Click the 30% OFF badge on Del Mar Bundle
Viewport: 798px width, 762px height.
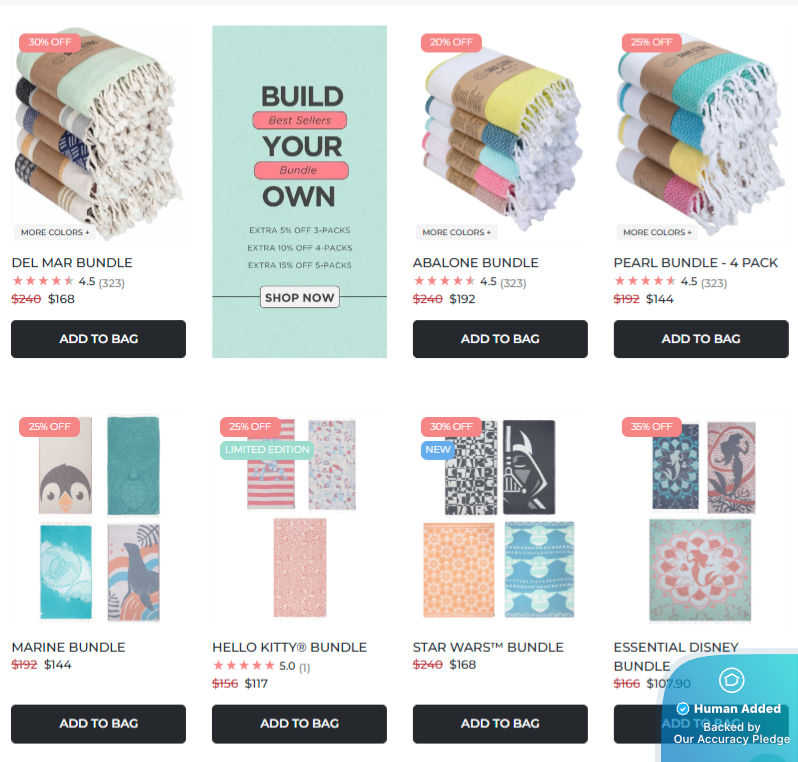point(49,42)
